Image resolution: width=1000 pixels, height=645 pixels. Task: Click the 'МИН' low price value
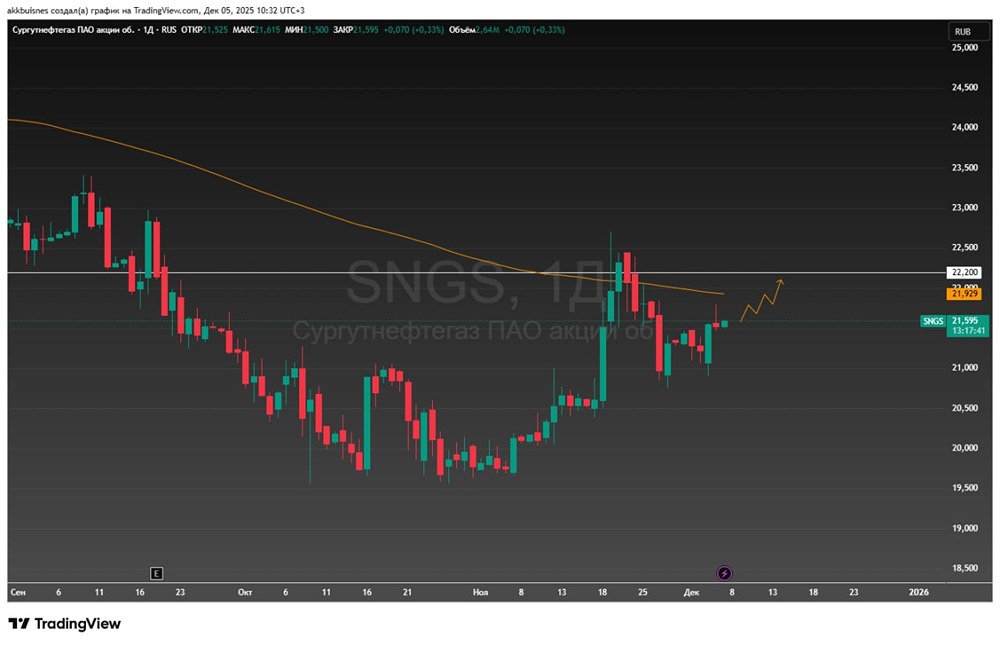(316, 30)
